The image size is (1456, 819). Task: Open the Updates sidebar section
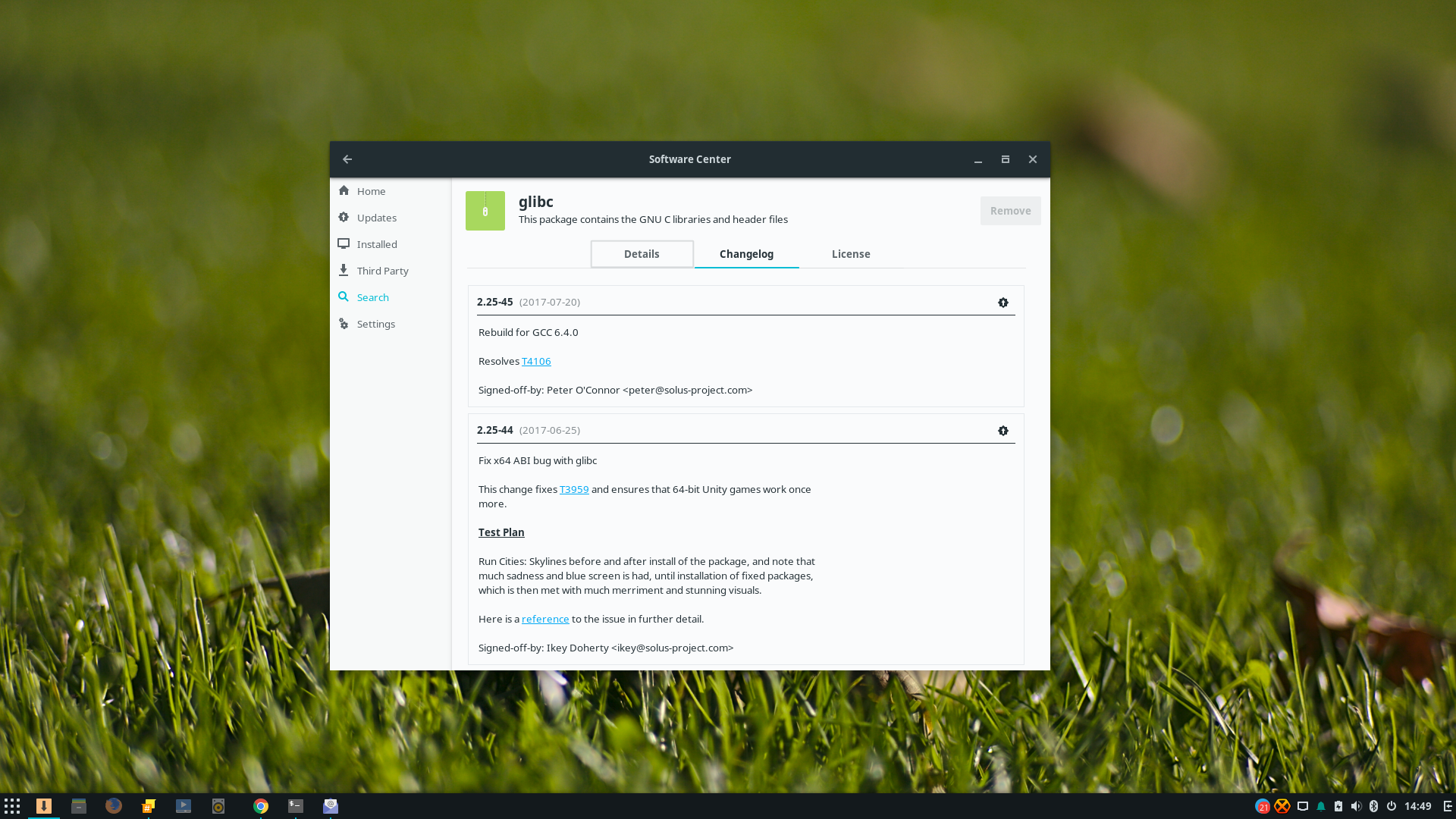391,218
